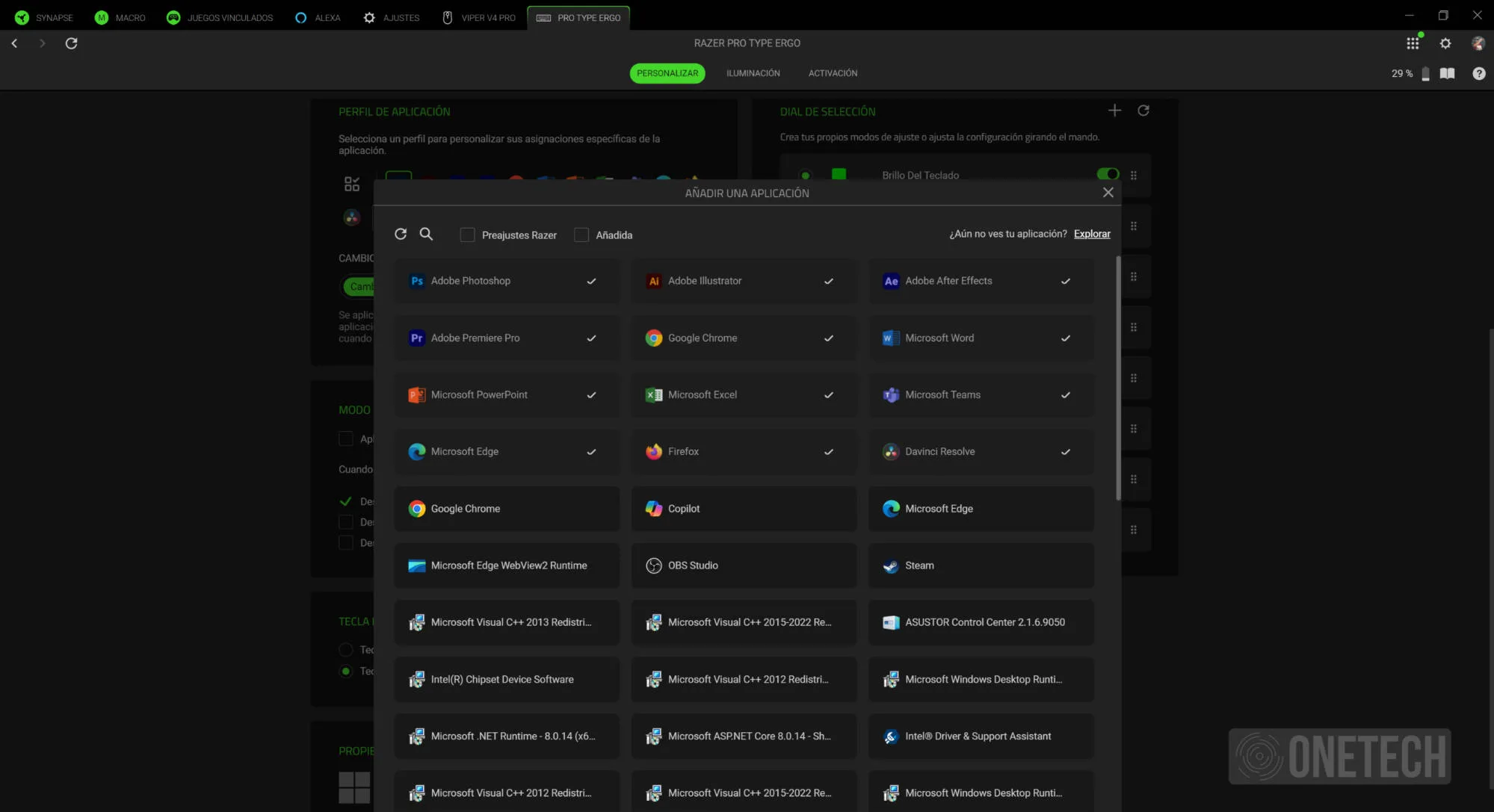Click the Steam icon

click(x=891, y=565)
